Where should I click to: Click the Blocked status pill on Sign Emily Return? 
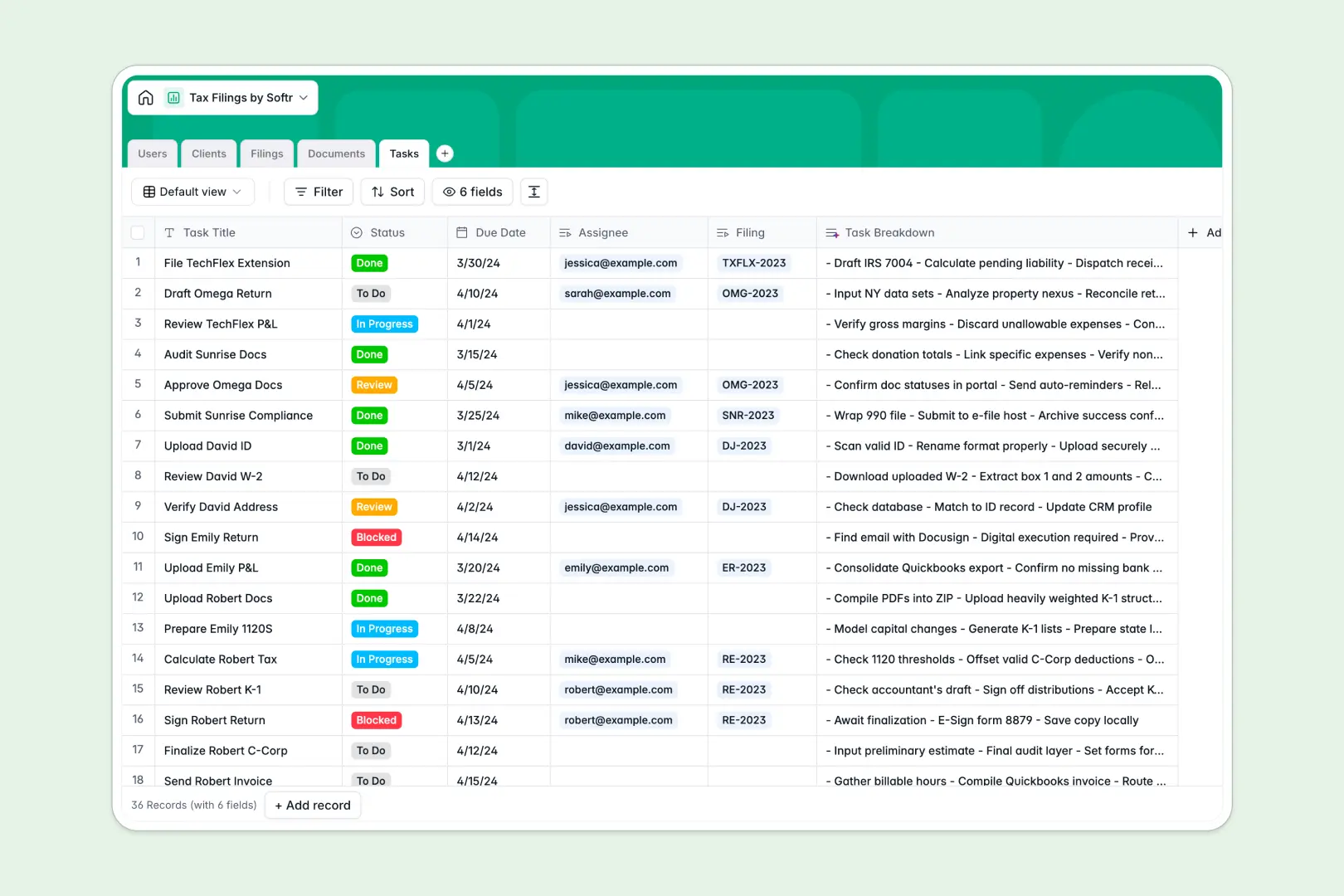click(x=376, y=537)
